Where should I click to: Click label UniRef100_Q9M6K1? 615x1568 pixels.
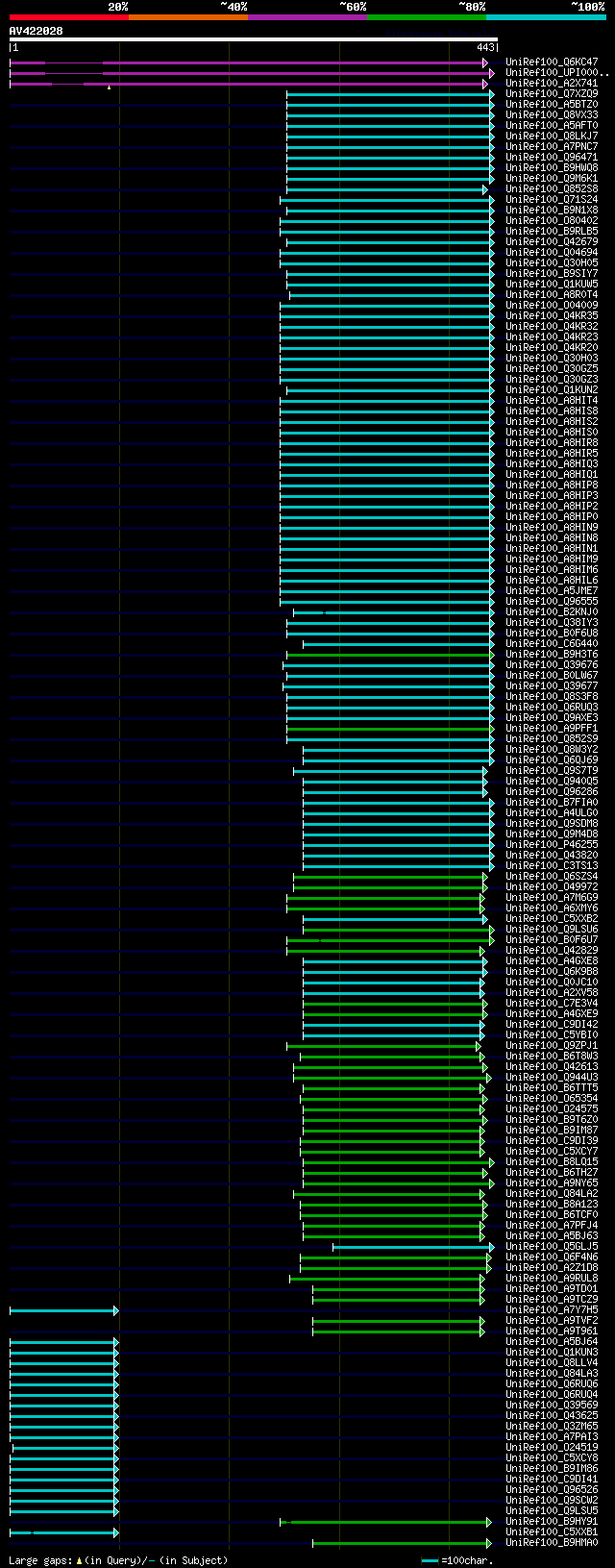tap(552, 179)
